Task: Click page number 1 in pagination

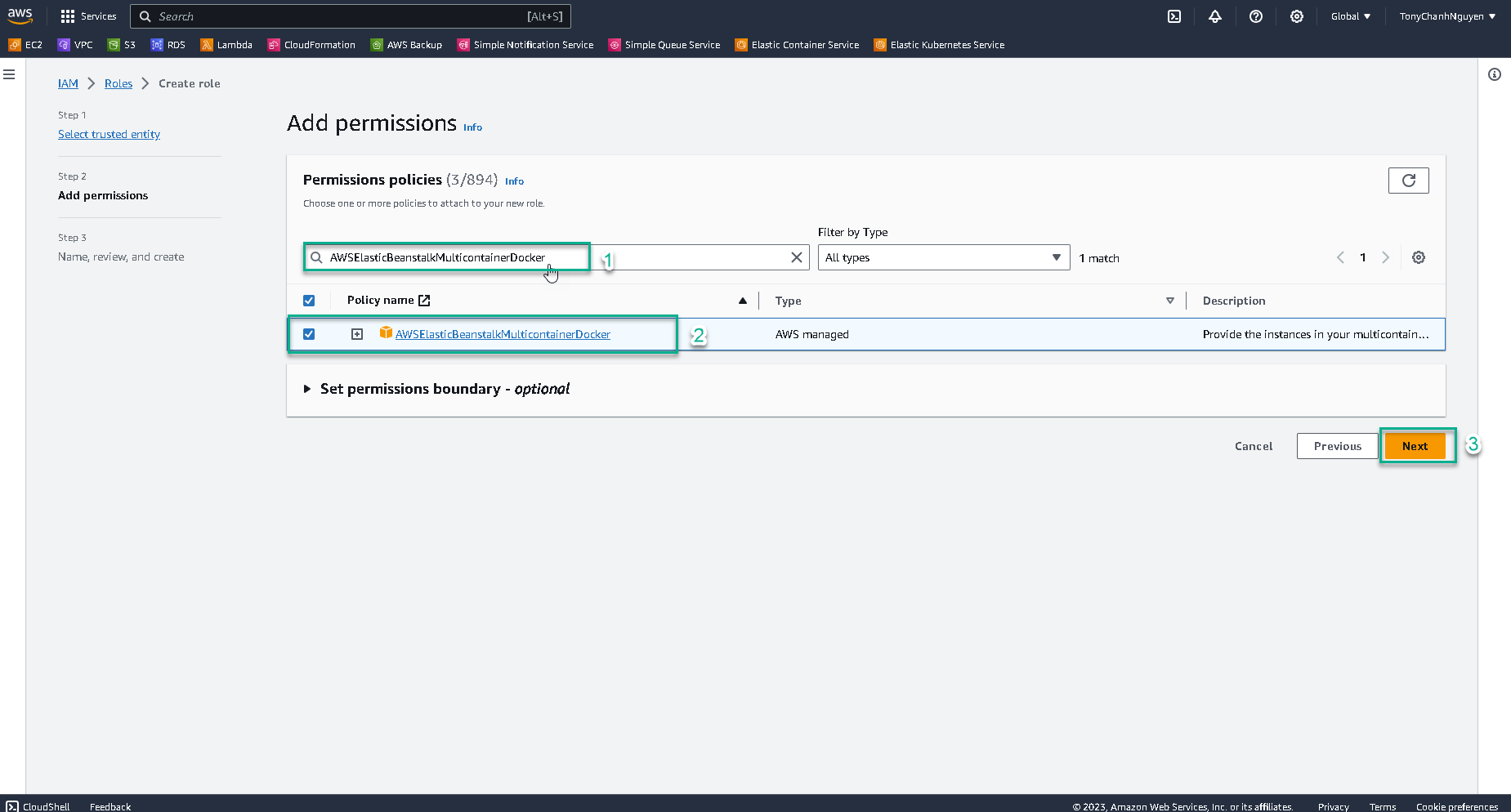Action: (x=1363, y=257)
